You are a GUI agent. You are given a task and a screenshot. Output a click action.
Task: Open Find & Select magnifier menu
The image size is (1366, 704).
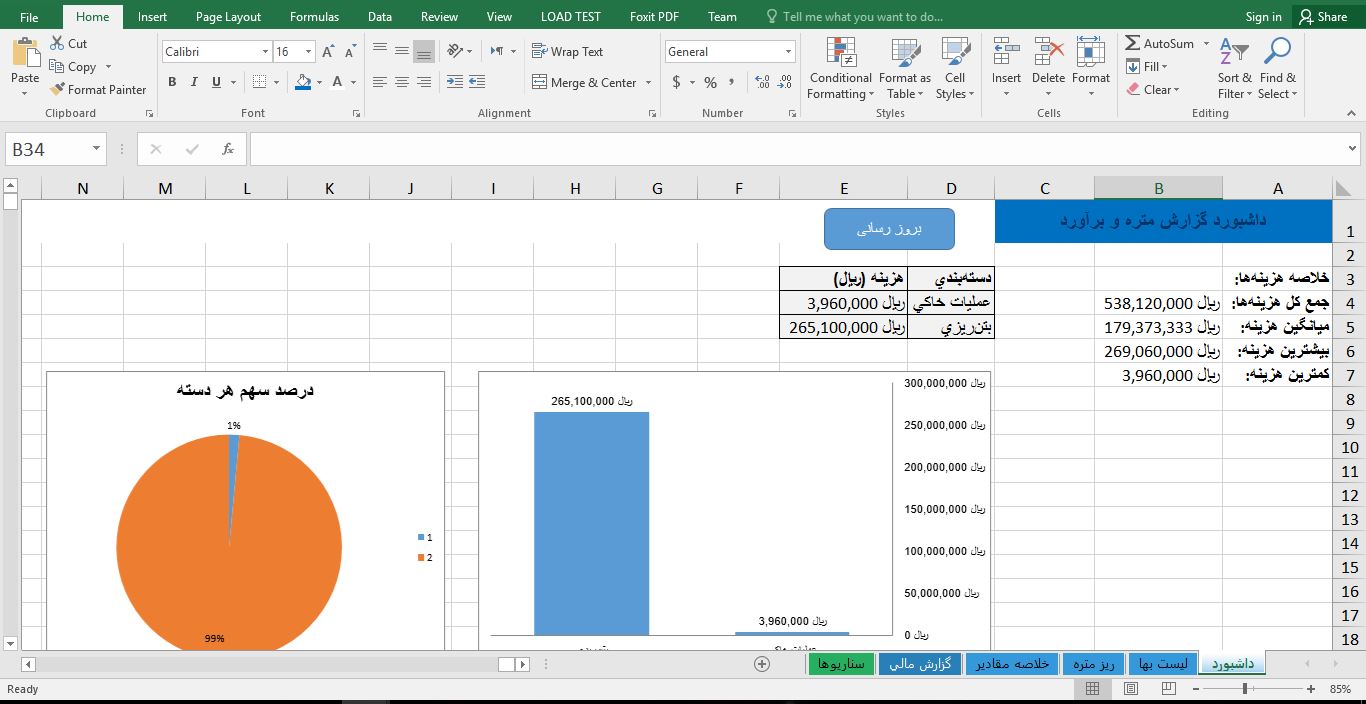(1278, 68)
